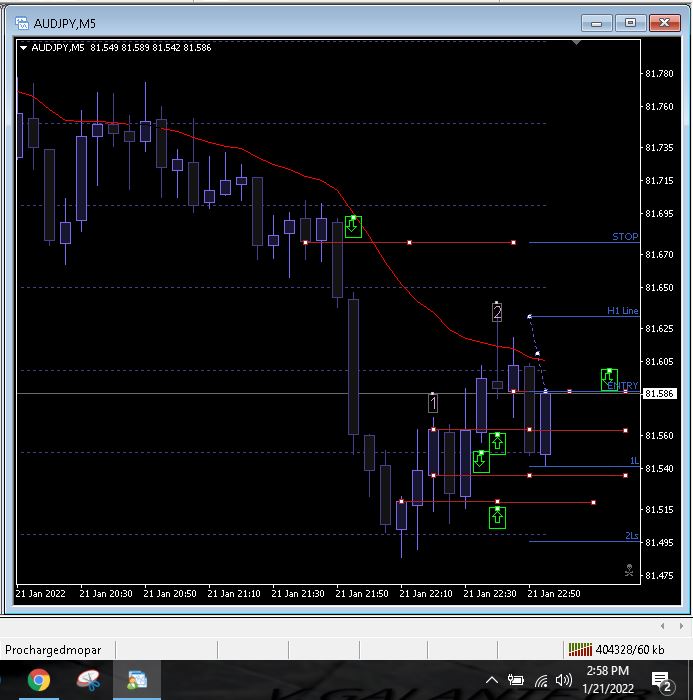Screen dimensions: 693x700
Task: Click the scroll right arrow below the chart
Action: tap(681, 626)
